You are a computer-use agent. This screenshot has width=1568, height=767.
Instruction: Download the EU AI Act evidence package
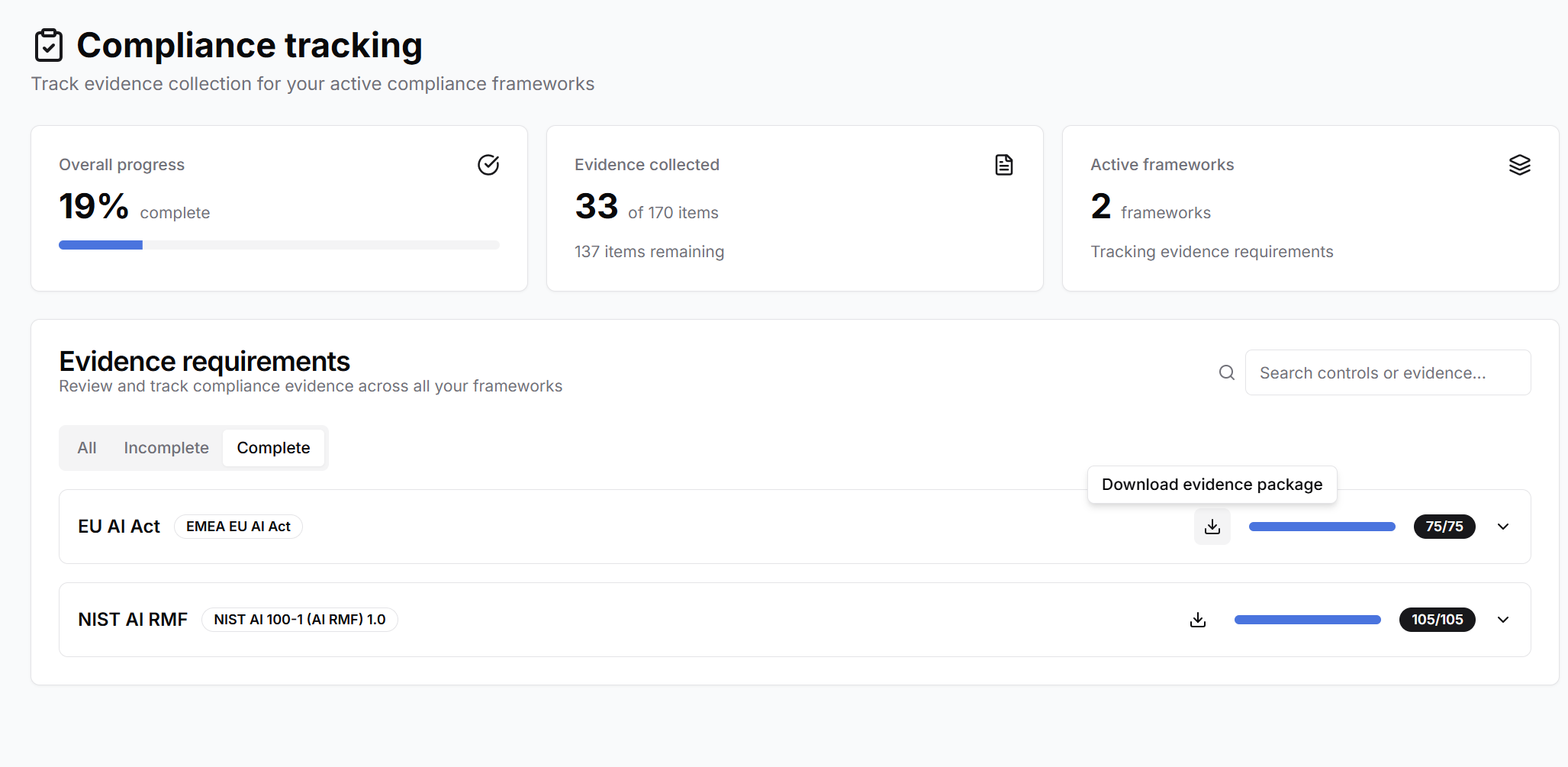[1212, 527]
